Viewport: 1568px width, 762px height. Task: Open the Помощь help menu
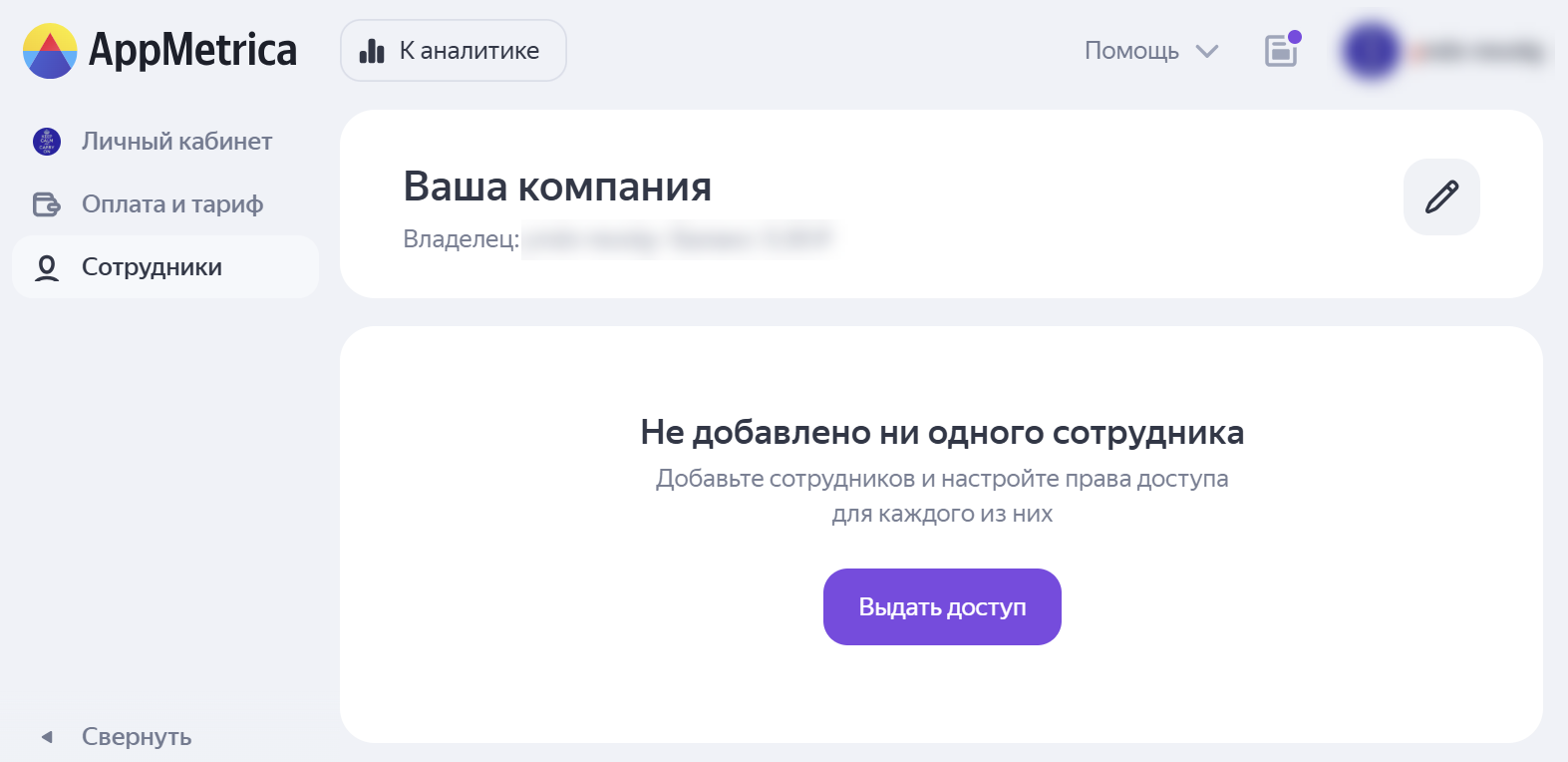[x=1131, y=51]
